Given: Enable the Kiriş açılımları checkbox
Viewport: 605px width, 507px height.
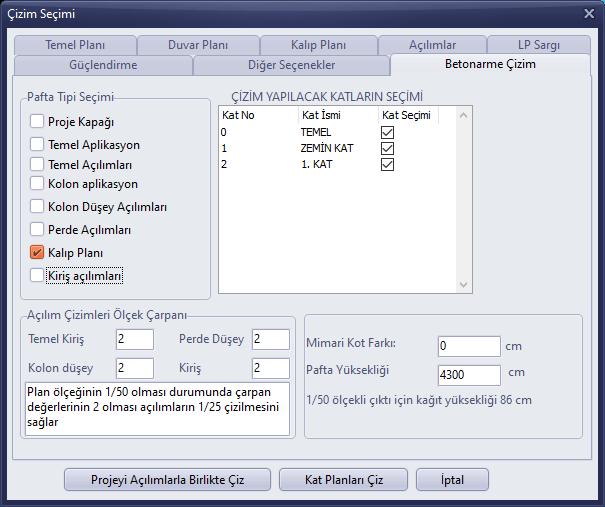Looking at the screenshot, I should click(x=37, y=276).
